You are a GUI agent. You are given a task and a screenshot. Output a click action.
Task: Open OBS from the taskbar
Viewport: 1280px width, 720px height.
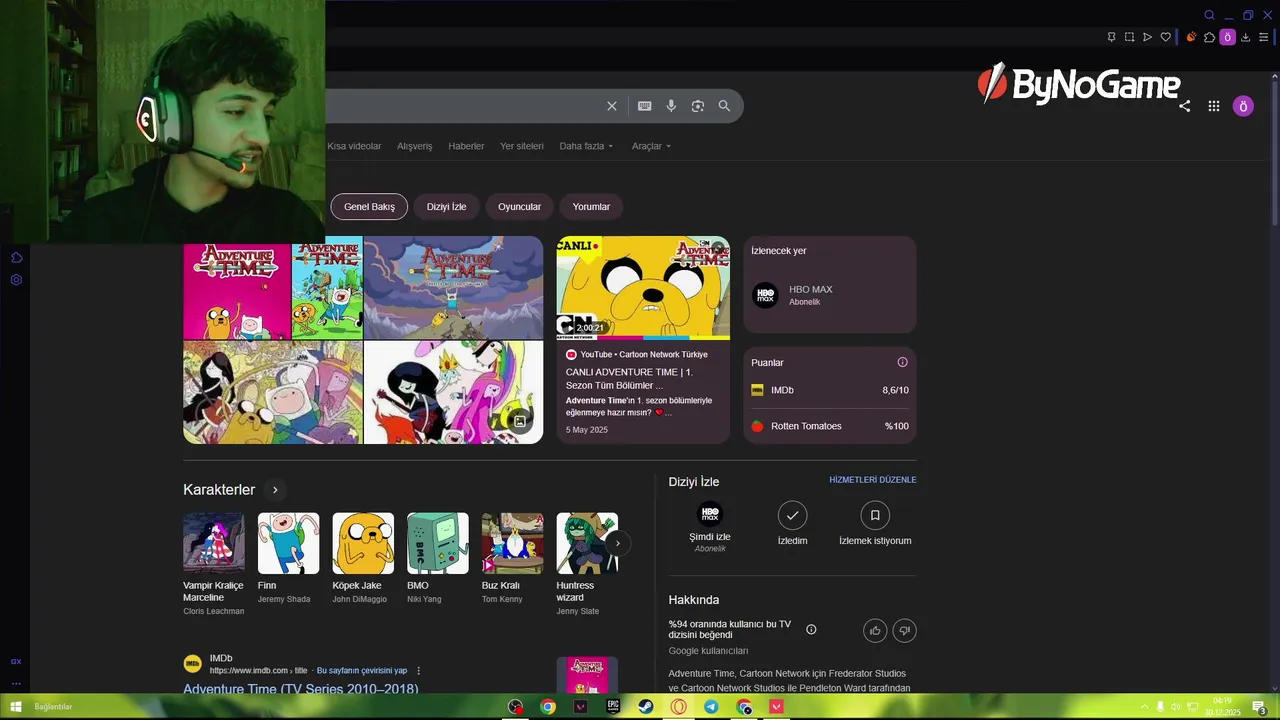515,707
